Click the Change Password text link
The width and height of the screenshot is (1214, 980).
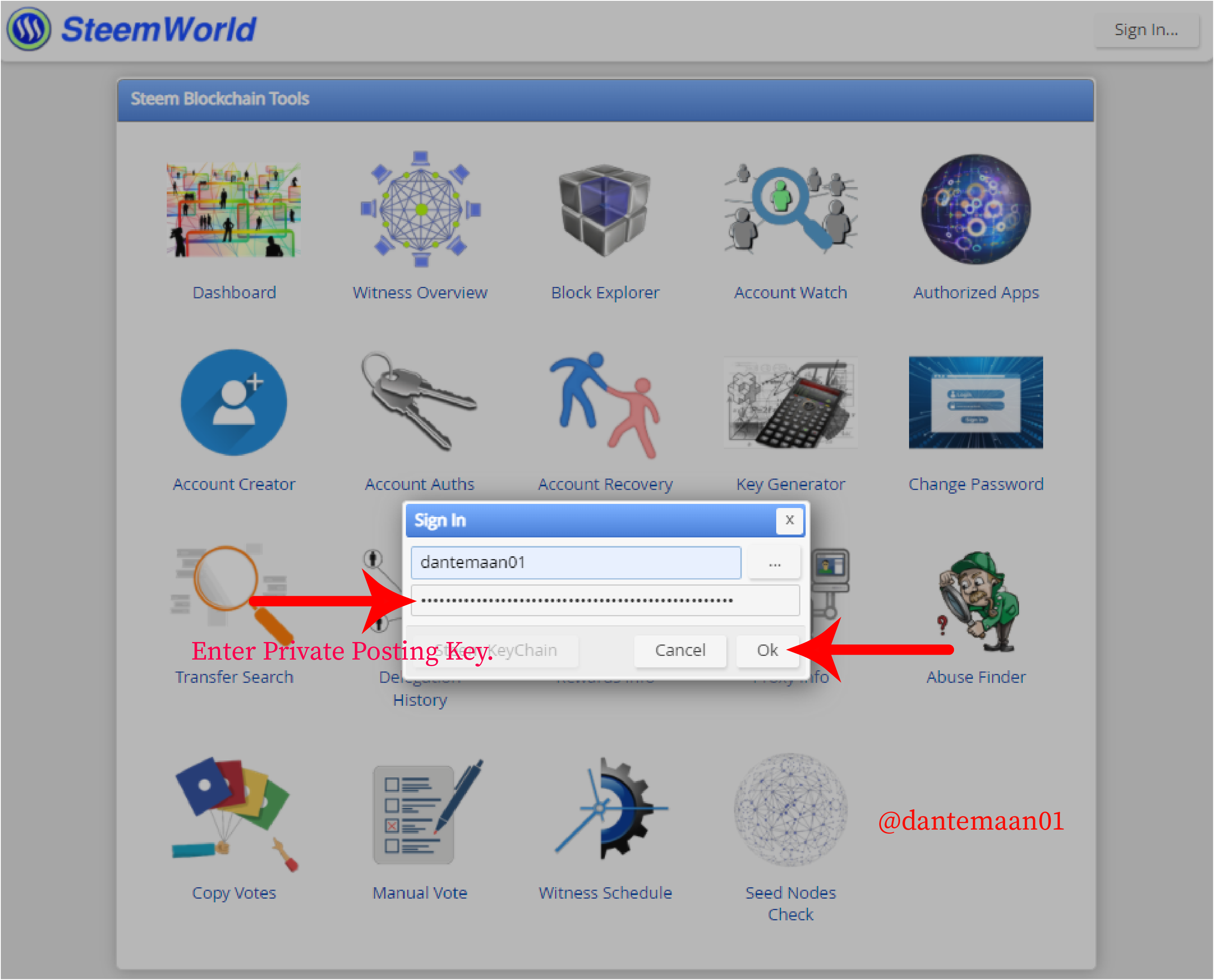pos(976,485)
